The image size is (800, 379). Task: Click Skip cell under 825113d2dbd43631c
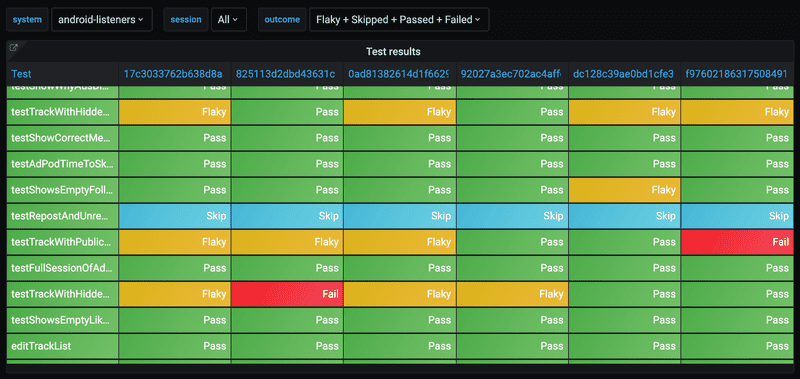(x=287, y=216)
